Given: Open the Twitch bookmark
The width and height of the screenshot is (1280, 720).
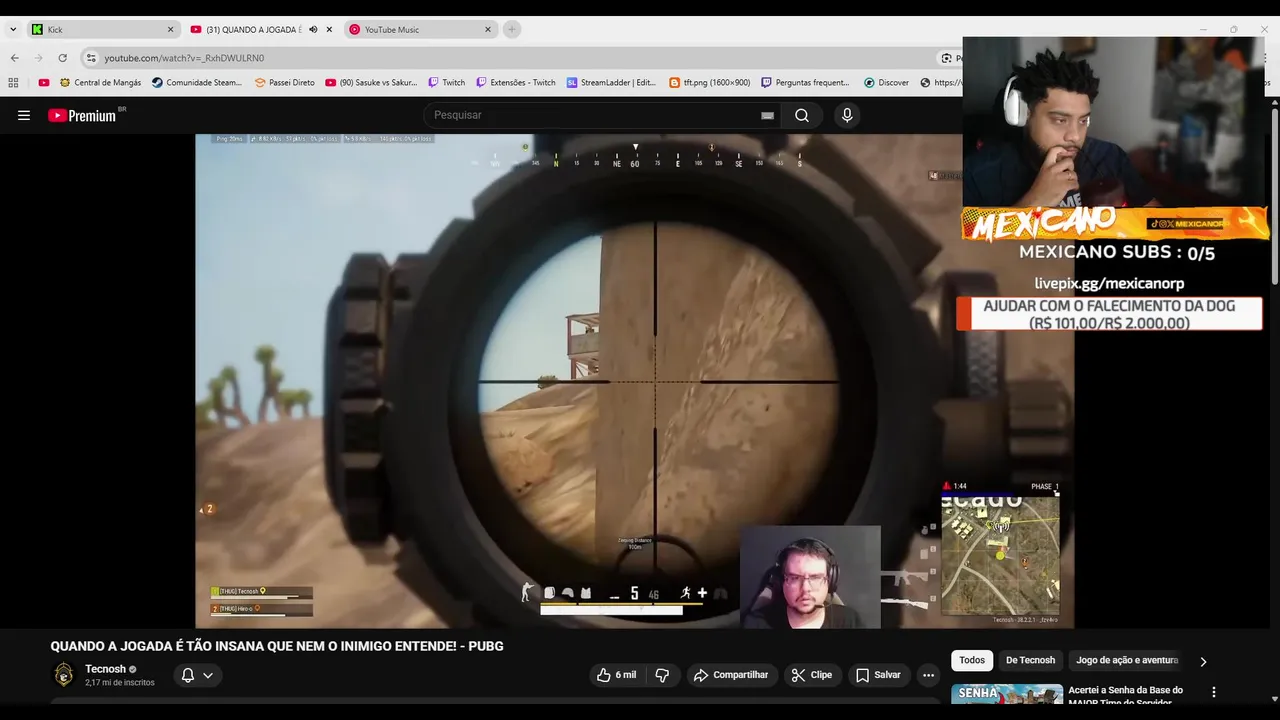Looking at the screenshot, I should coord(447,83).
